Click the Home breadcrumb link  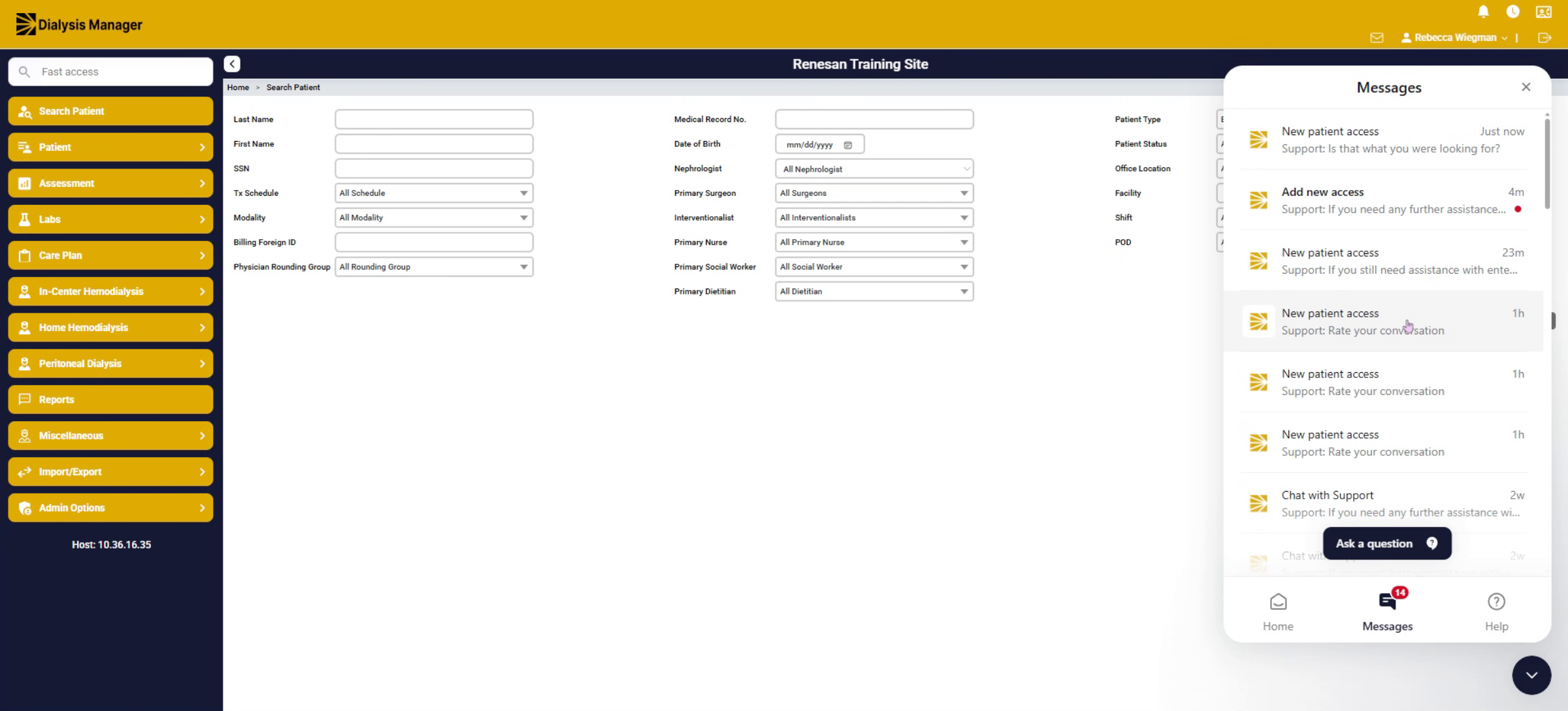[x=238, y=87]
